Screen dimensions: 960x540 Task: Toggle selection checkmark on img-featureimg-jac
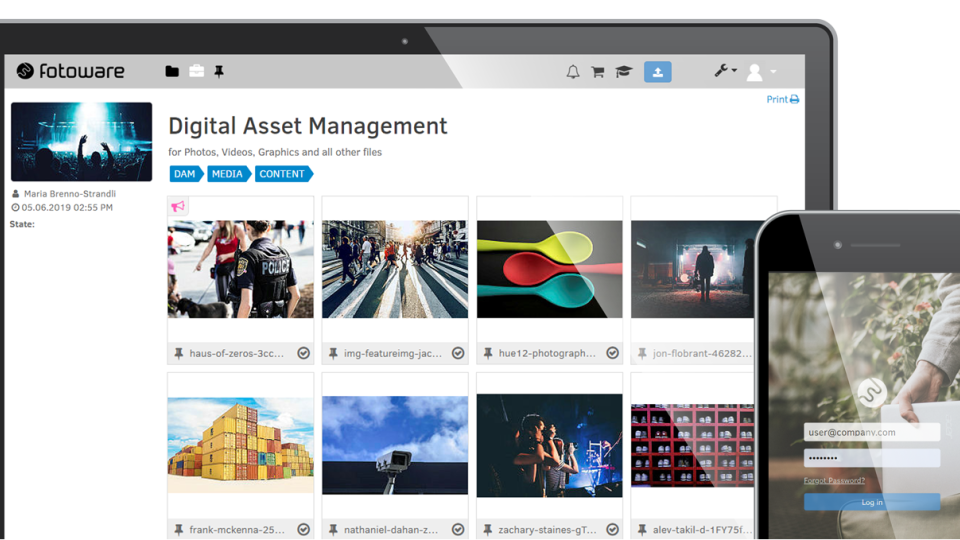(x=458, y=353)
